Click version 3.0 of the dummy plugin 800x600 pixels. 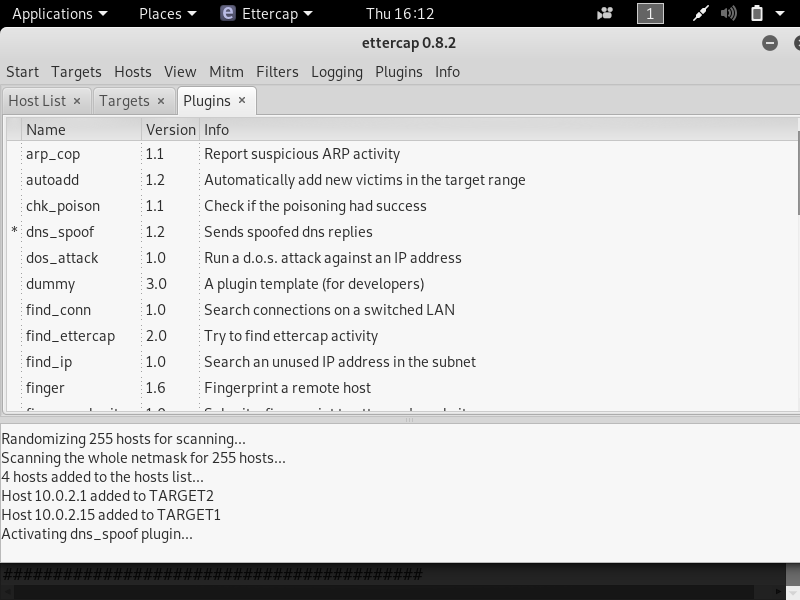coord(156,284)
